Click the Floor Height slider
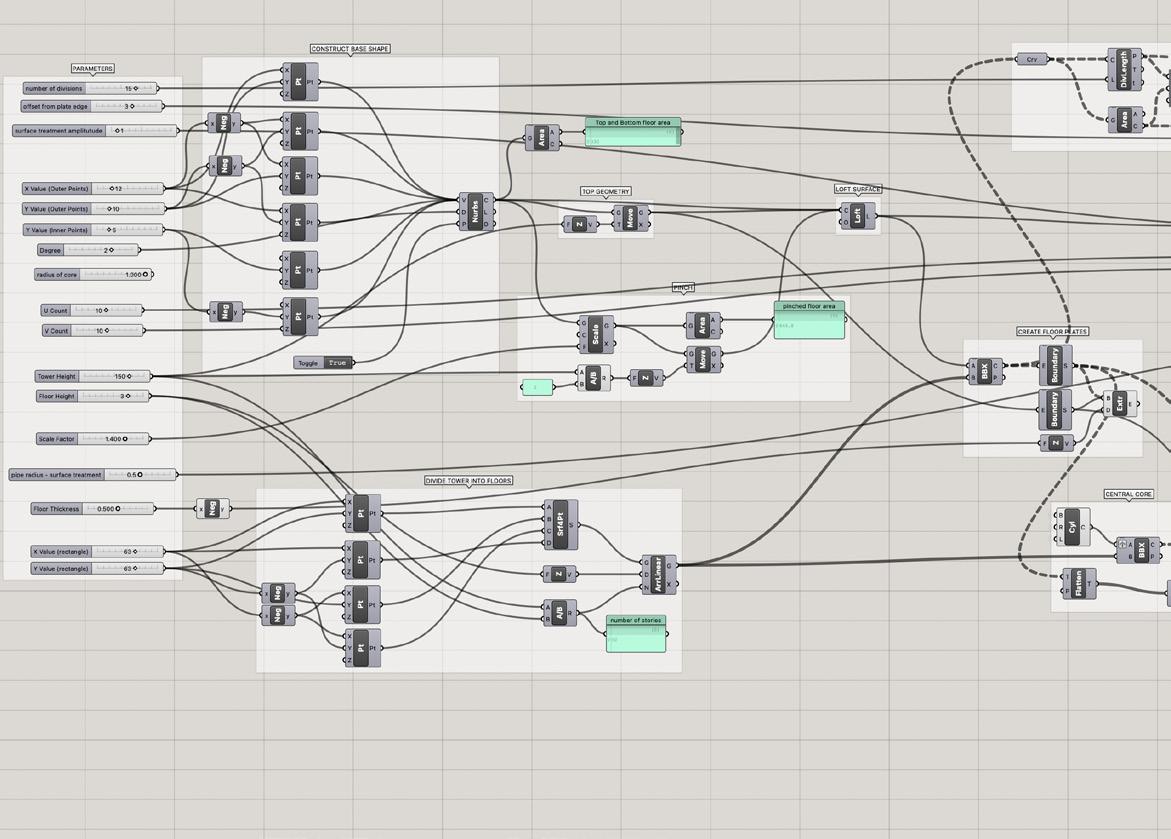 tap(93, 396)
